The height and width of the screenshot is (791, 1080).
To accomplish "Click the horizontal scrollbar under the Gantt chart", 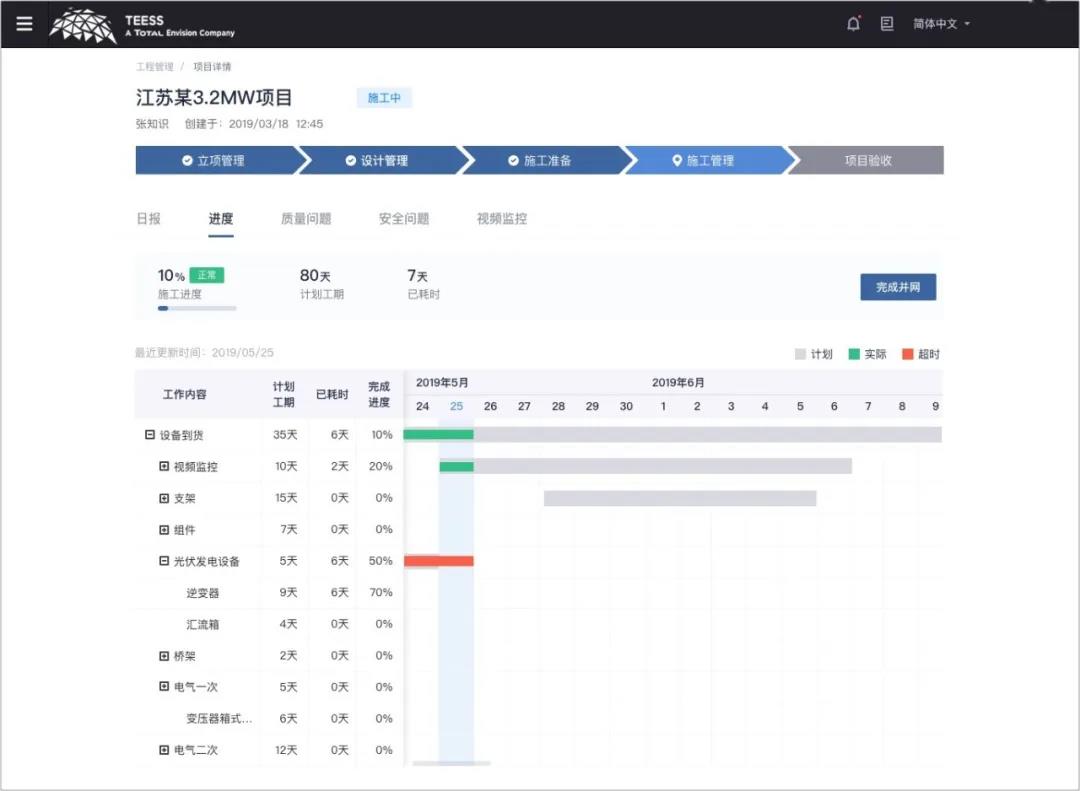I will [451, 764].
